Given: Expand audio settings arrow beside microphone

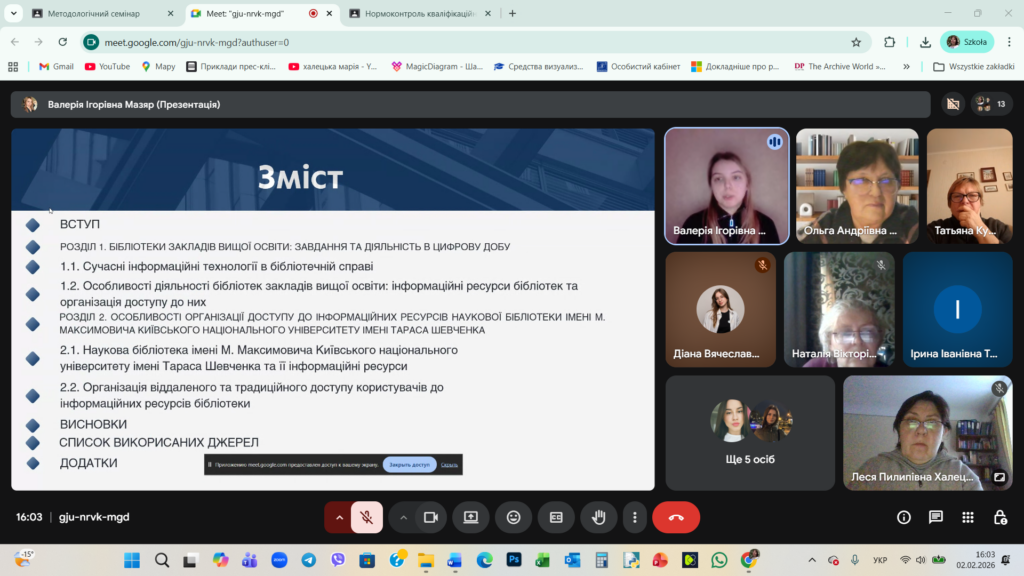Looking at the screenshot, I should 339,517.
